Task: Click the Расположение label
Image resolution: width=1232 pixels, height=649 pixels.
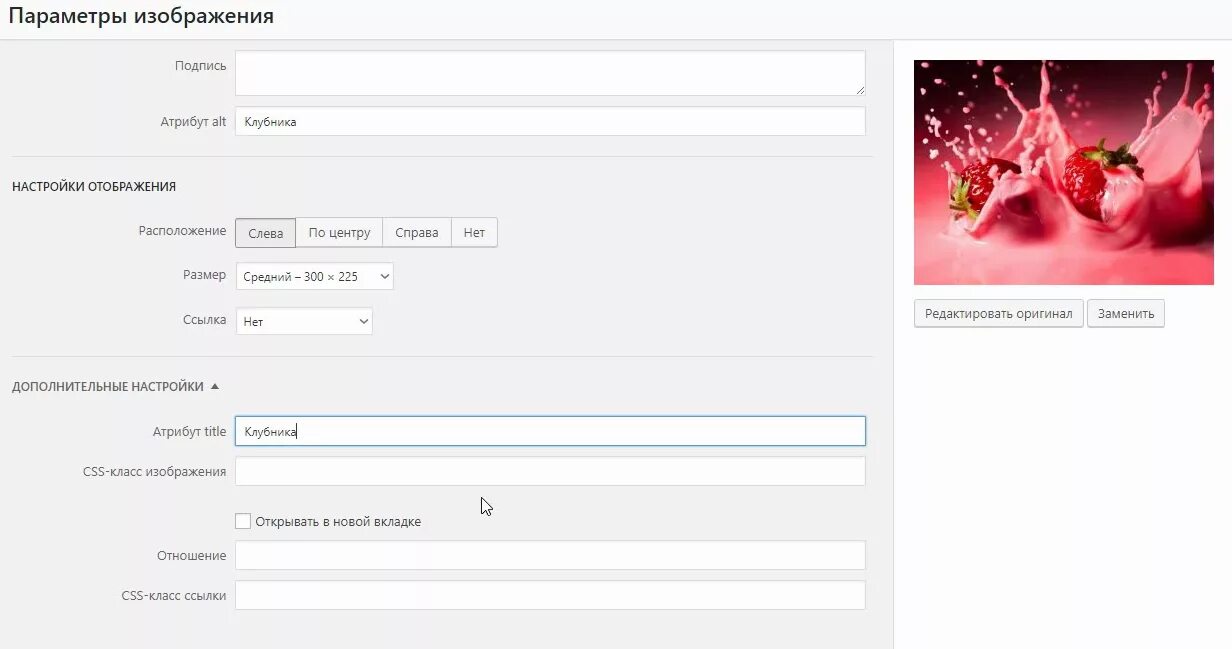Action: [183, 231]
